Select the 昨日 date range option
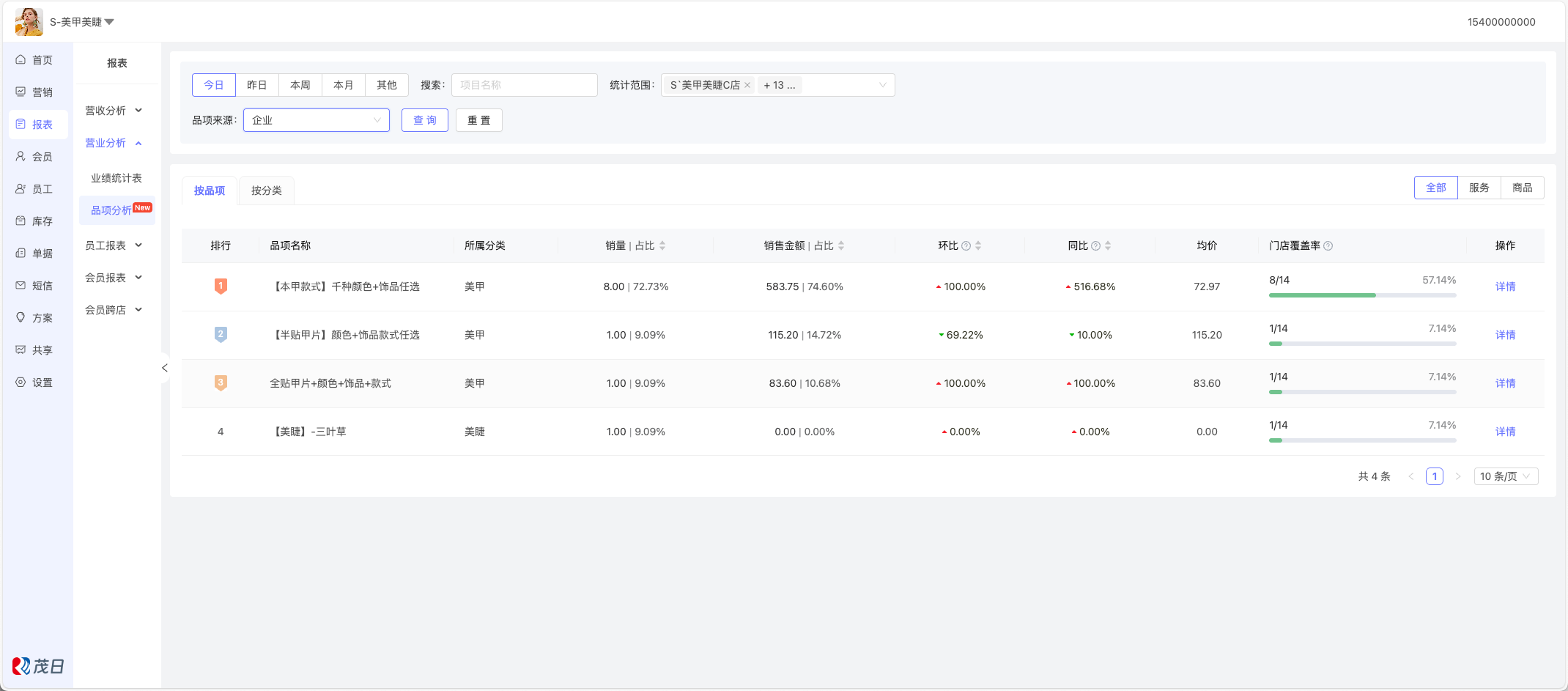1568x691 pixels. tap(256, 85)
